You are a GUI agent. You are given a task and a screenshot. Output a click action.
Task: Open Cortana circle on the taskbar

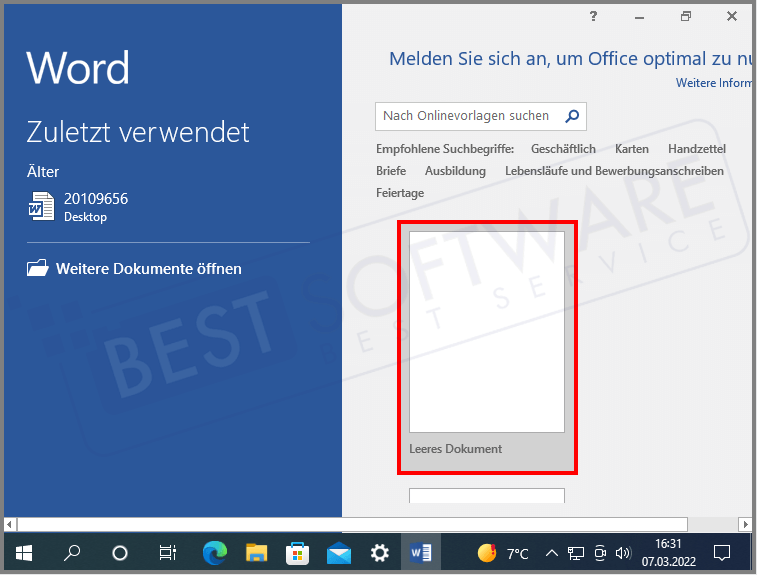(120, 553)
